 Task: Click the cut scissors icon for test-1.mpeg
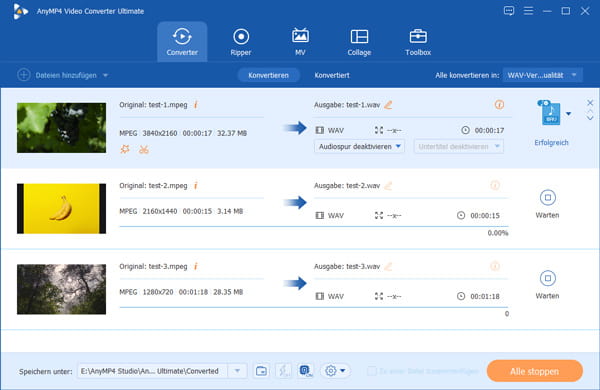click(x=143, y=149)
